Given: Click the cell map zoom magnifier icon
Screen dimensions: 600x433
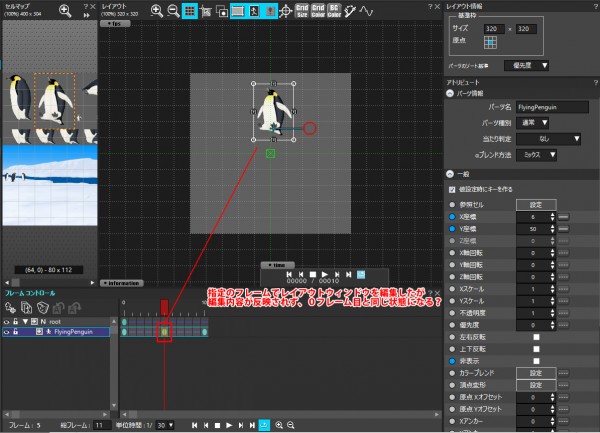Looking at the screenshot, I should pyautogui.click(x=65, y=11).
